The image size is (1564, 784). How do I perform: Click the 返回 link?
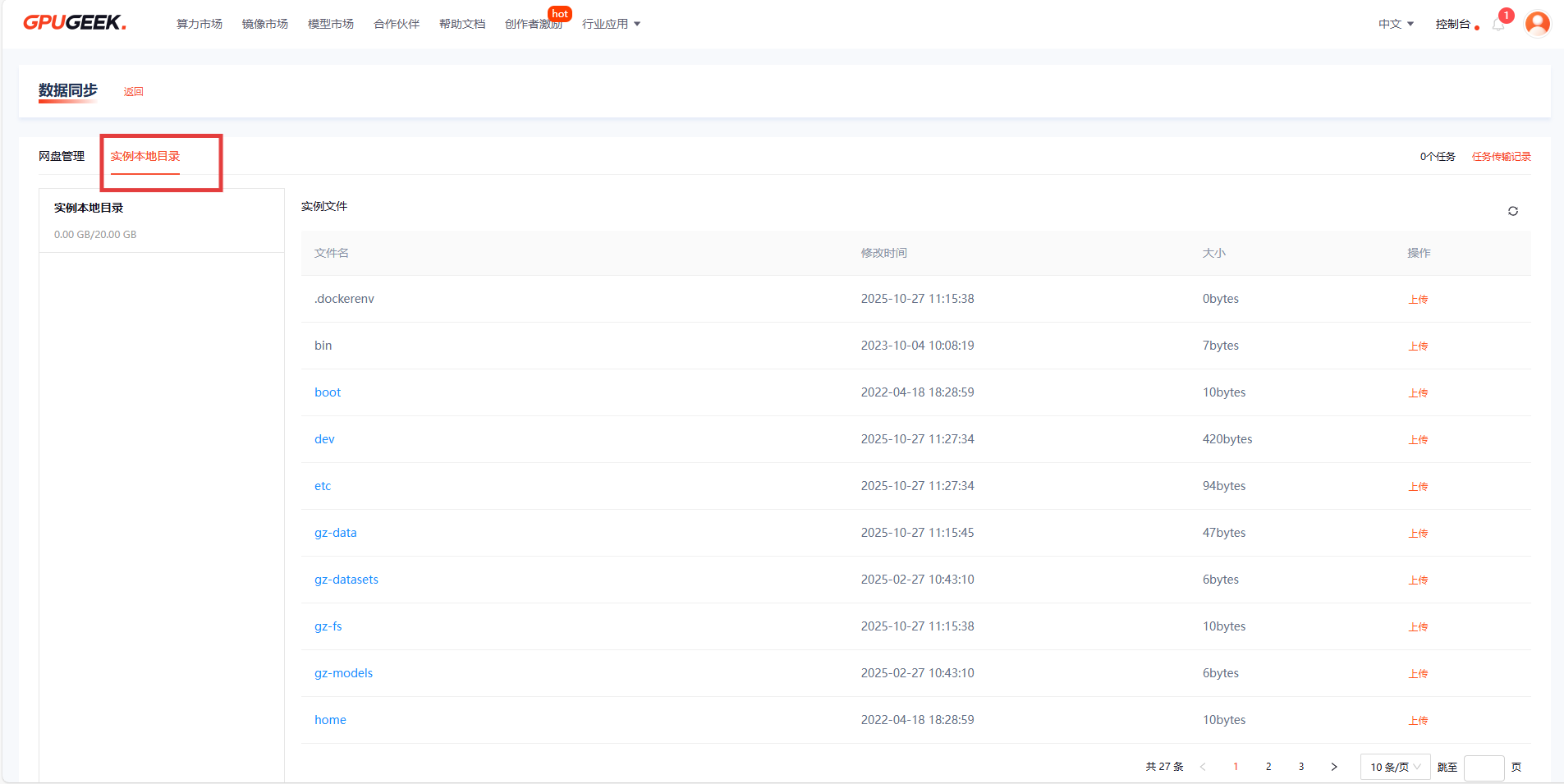134,91
